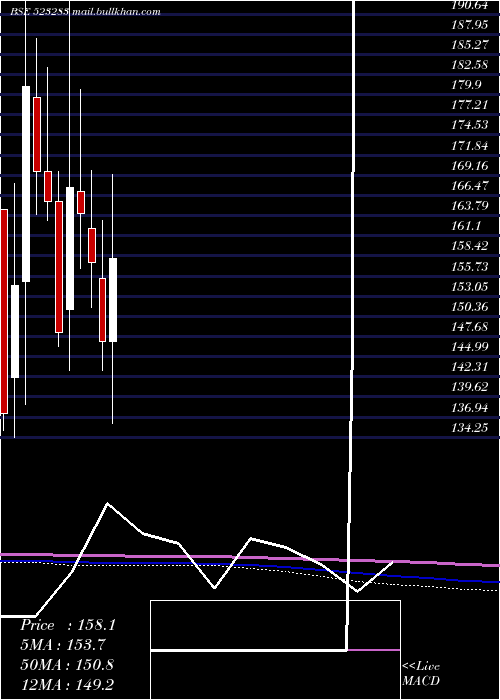Click the last white candlestick on the right

112,300
